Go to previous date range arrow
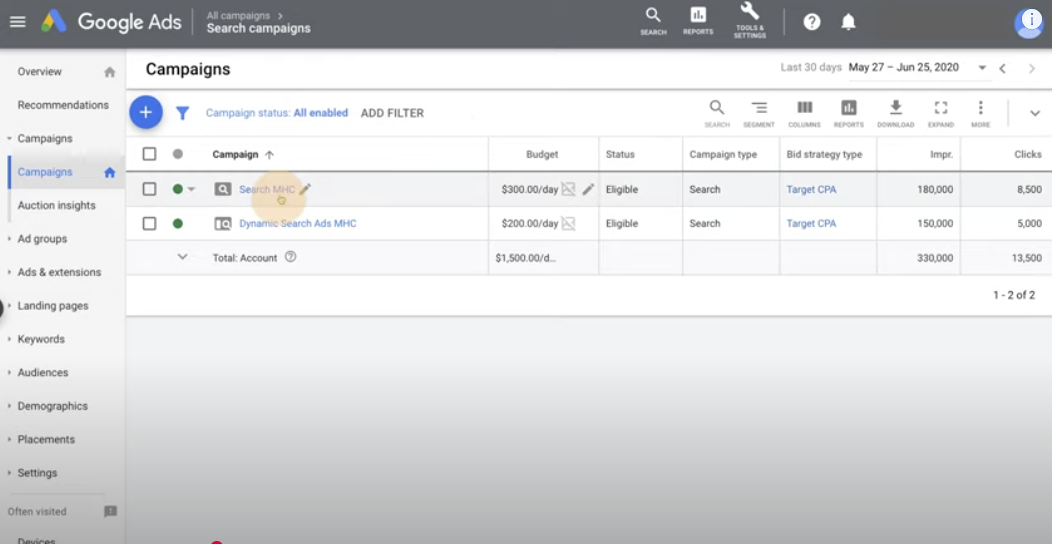The height and width of the screenshot is (544, 1052). click(x=1002, y=68)
